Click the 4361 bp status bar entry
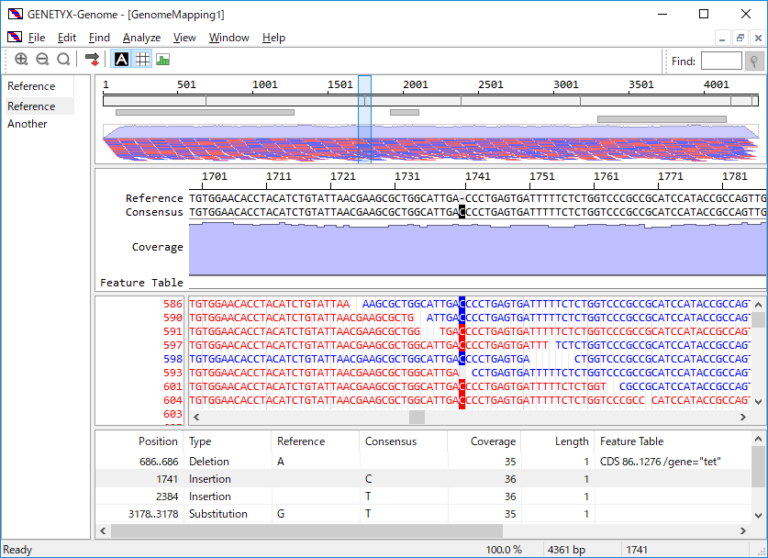 click(566, 550)
